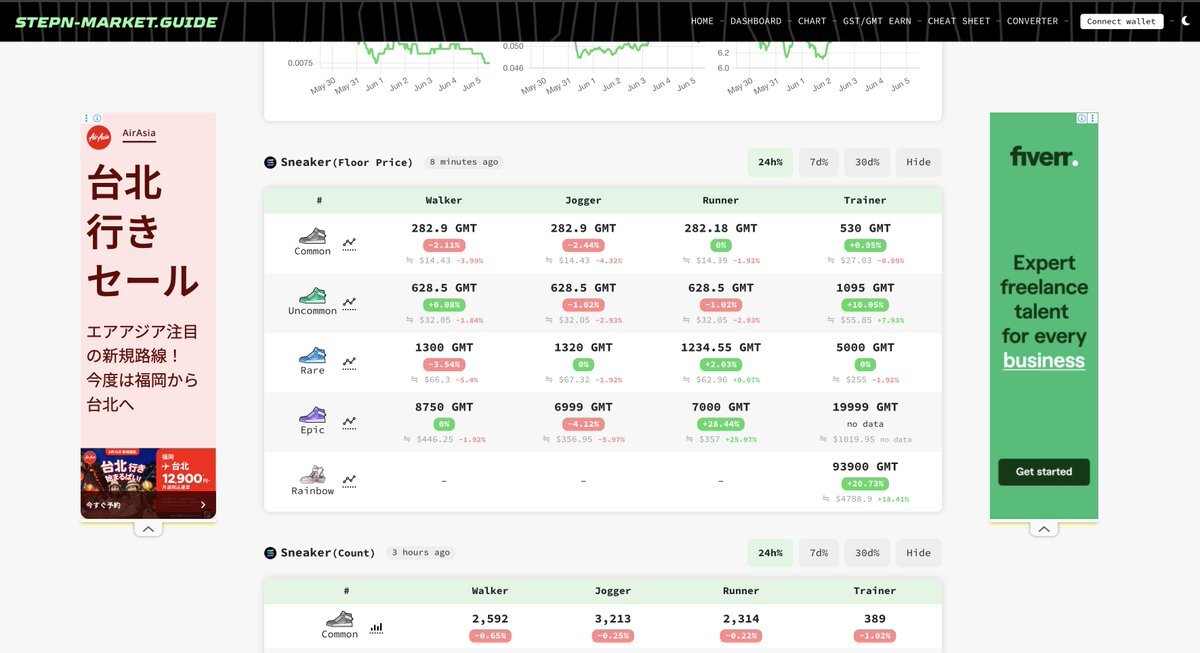Go to HOME in navigation
This screenshot has width=1200, height=653.
702,21
